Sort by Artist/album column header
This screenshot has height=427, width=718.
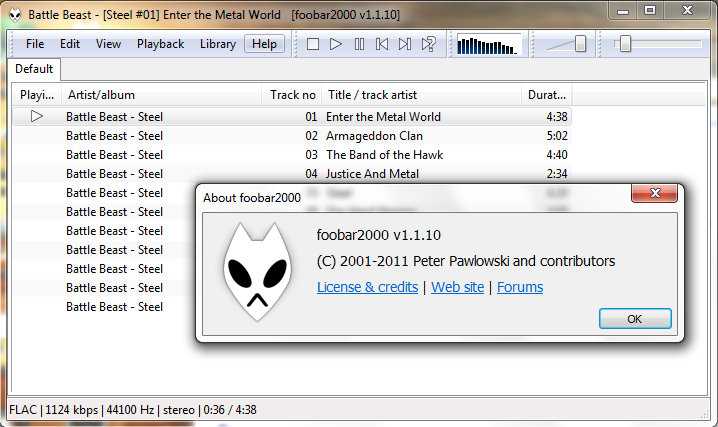(x=162, y=95)
